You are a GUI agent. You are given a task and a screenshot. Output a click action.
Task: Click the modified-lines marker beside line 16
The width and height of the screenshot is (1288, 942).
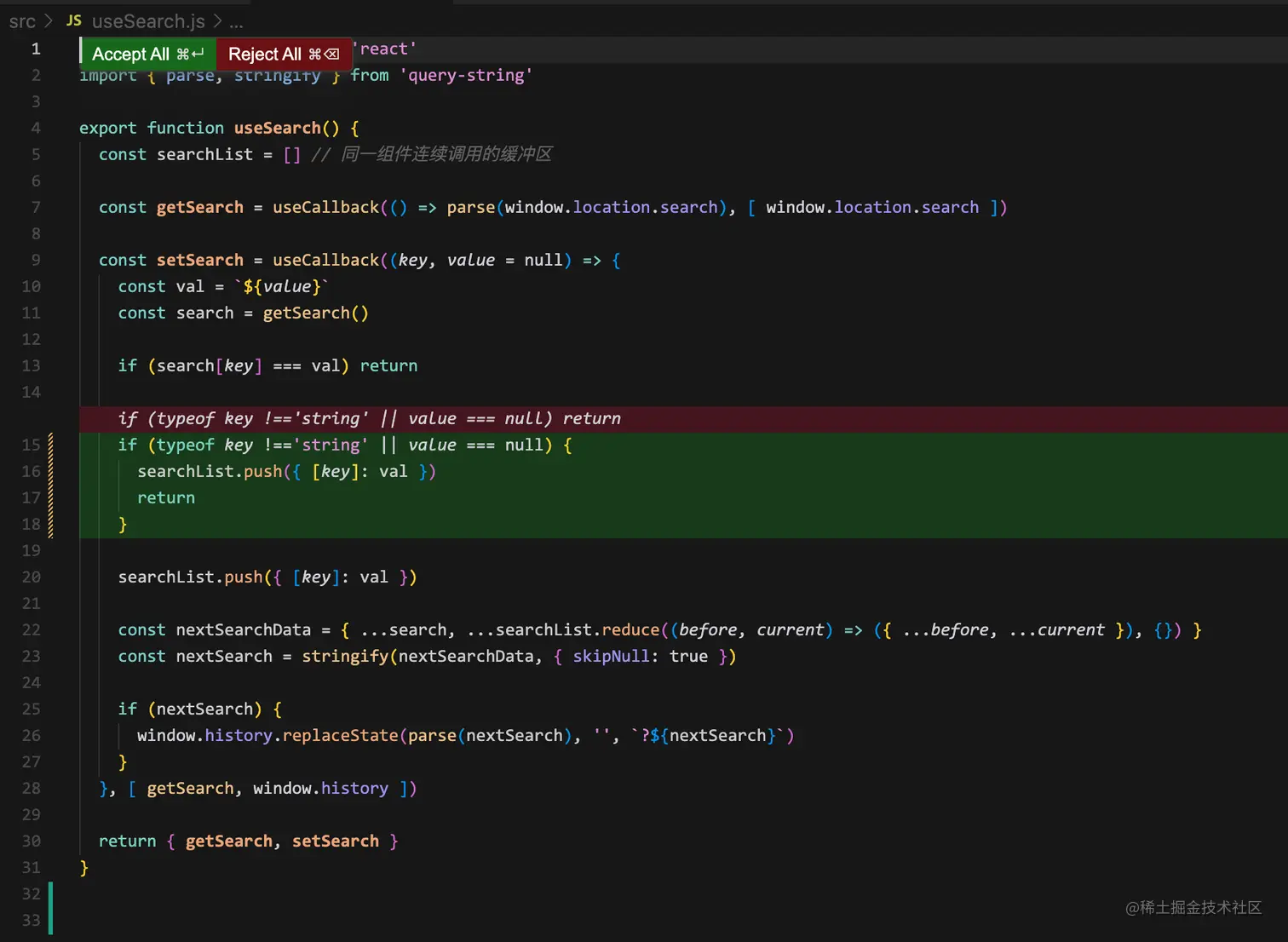coord(51,471)
